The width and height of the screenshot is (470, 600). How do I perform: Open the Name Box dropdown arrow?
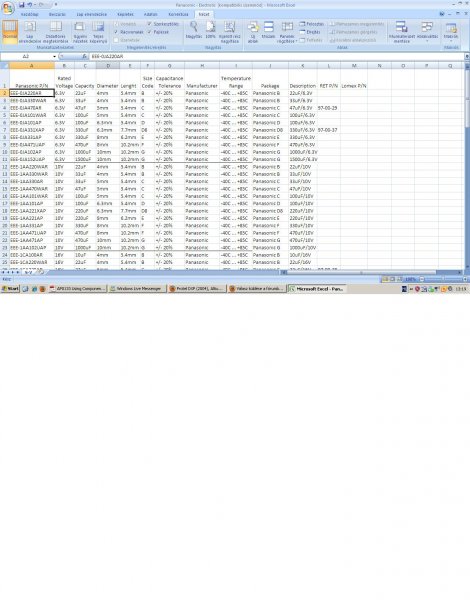[54, 57]
